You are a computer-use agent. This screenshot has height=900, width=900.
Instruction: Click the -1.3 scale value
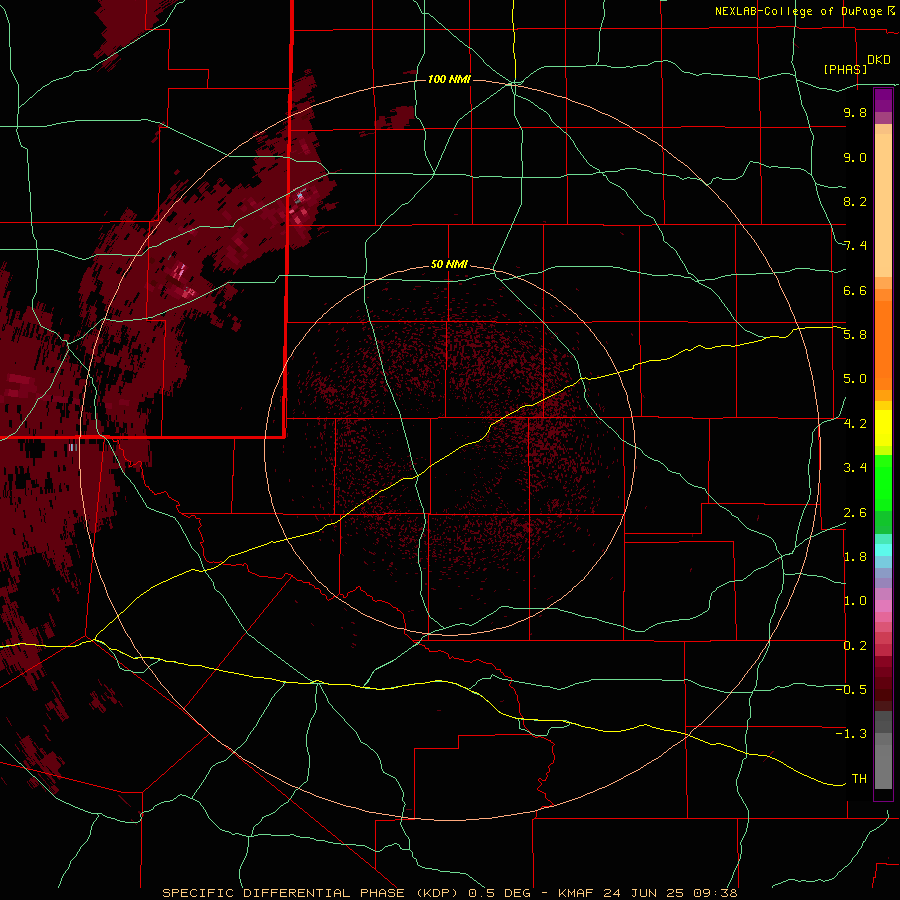coord(851,734)
